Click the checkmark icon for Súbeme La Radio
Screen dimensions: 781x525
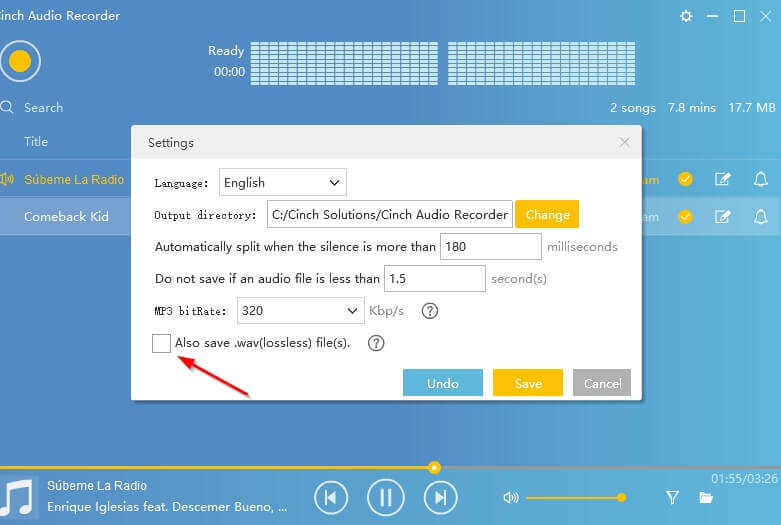tap(685, 179)
